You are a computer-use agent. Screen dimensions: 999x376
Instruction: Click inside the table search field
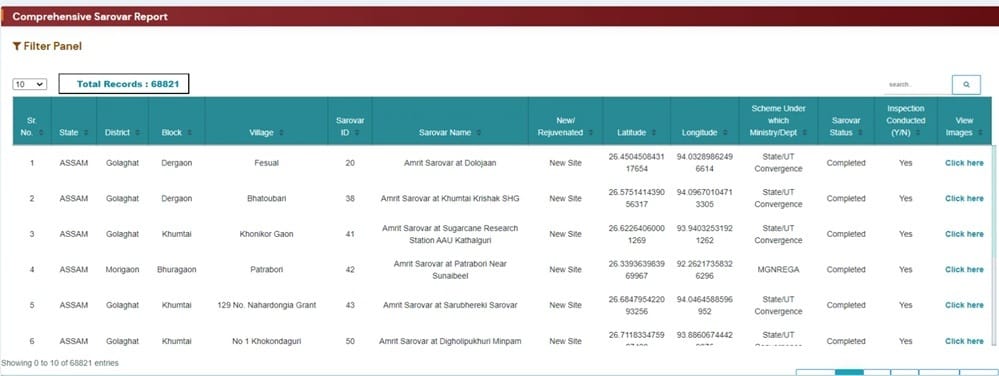[917, 84]
